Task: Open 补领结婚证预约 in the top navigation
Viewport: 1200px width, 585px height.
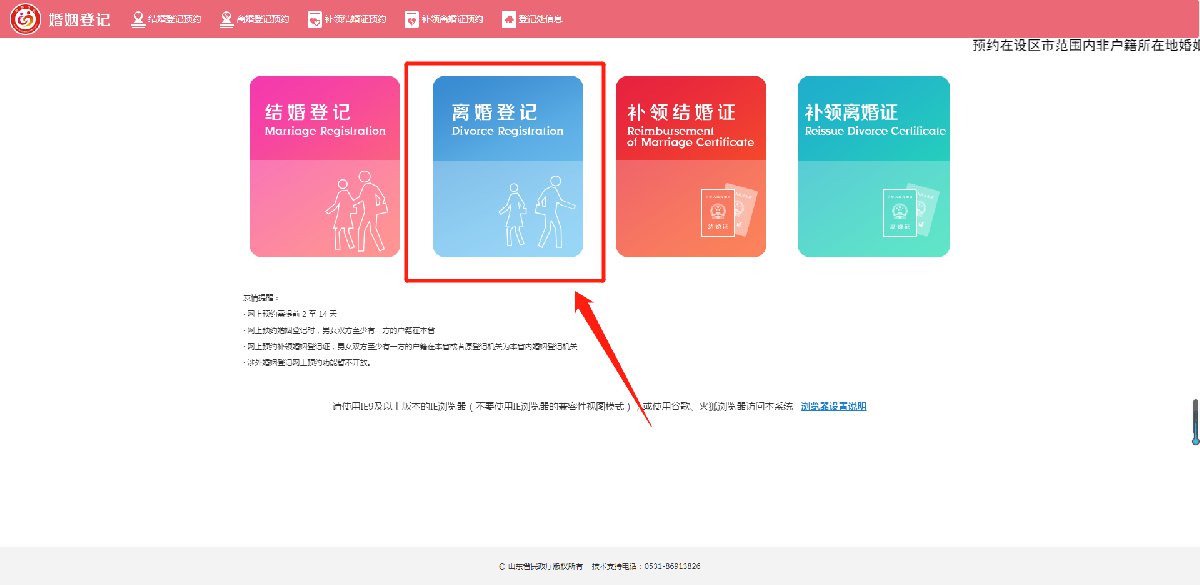Action: [346, 19]
